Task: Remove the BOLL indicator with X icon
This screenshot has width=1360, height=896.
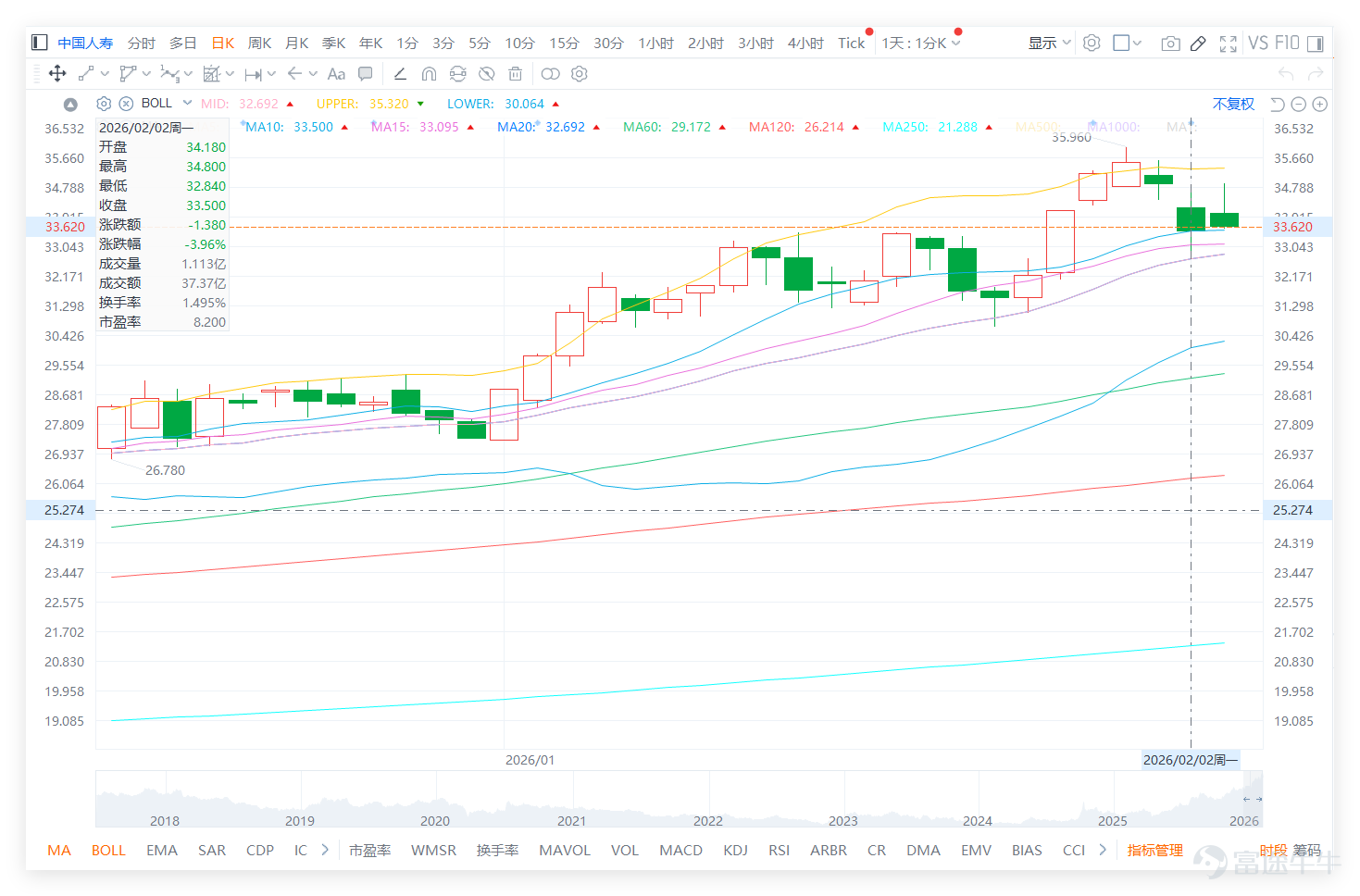Action: point(126,104)
